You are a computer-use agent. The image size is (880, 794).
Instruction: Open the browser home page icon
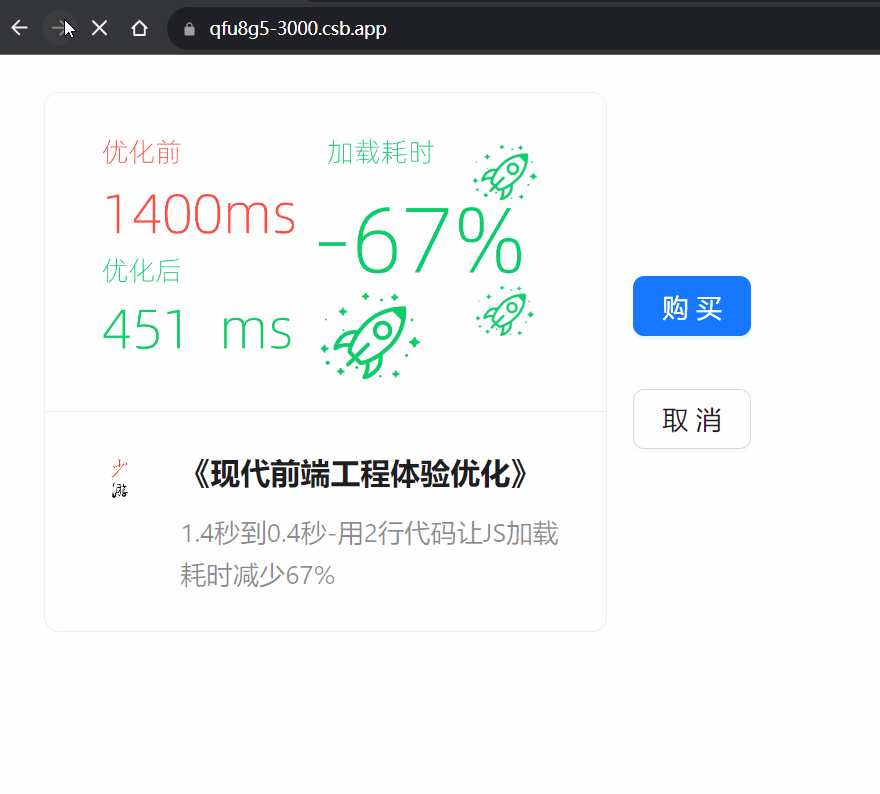pos(139,28)
